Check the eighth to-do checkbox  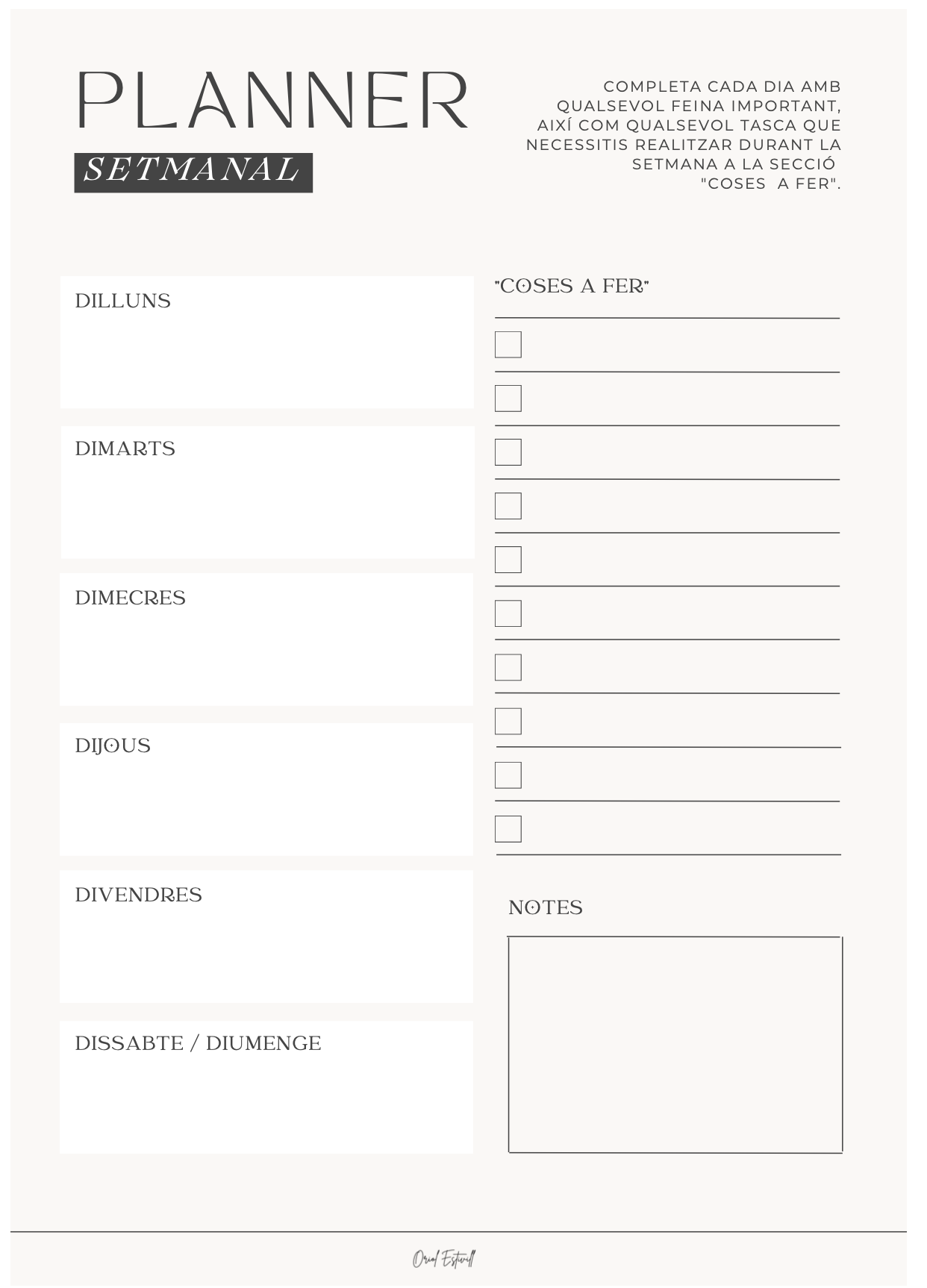508,722
